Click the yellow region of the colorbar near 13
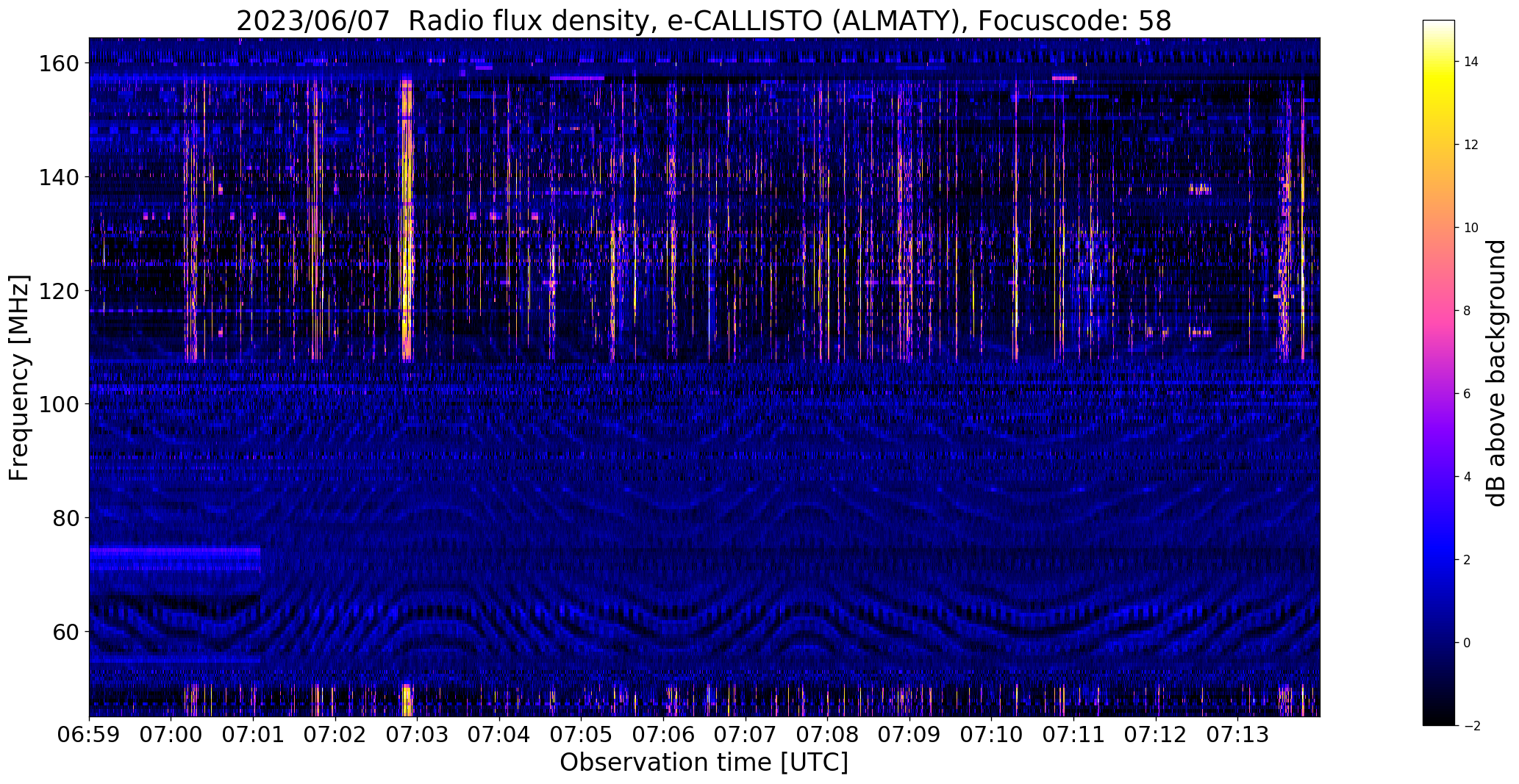1519x784 pixels. click(x=1439, y=103)
